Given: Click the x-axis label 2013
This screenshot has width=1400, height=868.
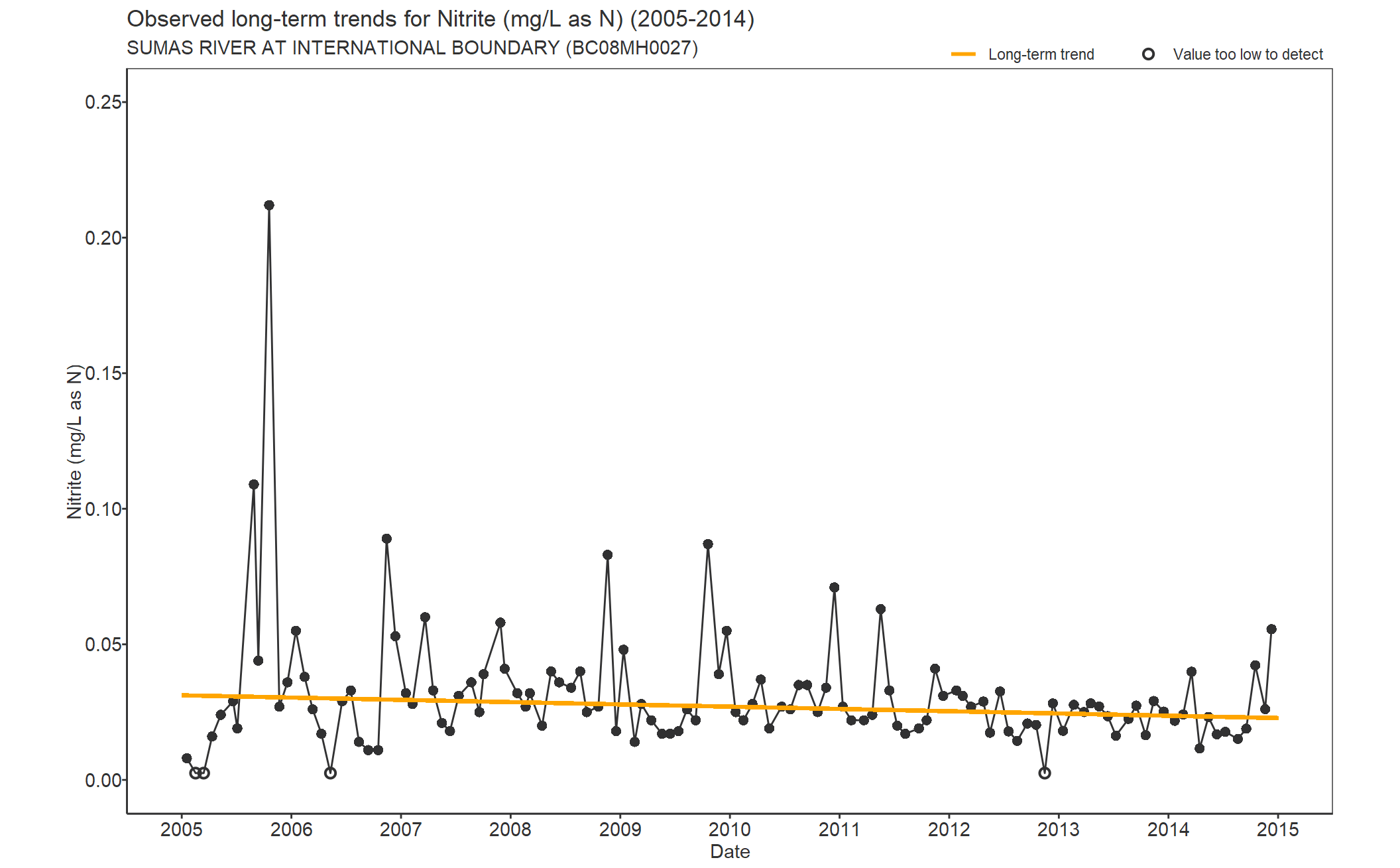Looking at the screenshot, I should click(1059, 830).
